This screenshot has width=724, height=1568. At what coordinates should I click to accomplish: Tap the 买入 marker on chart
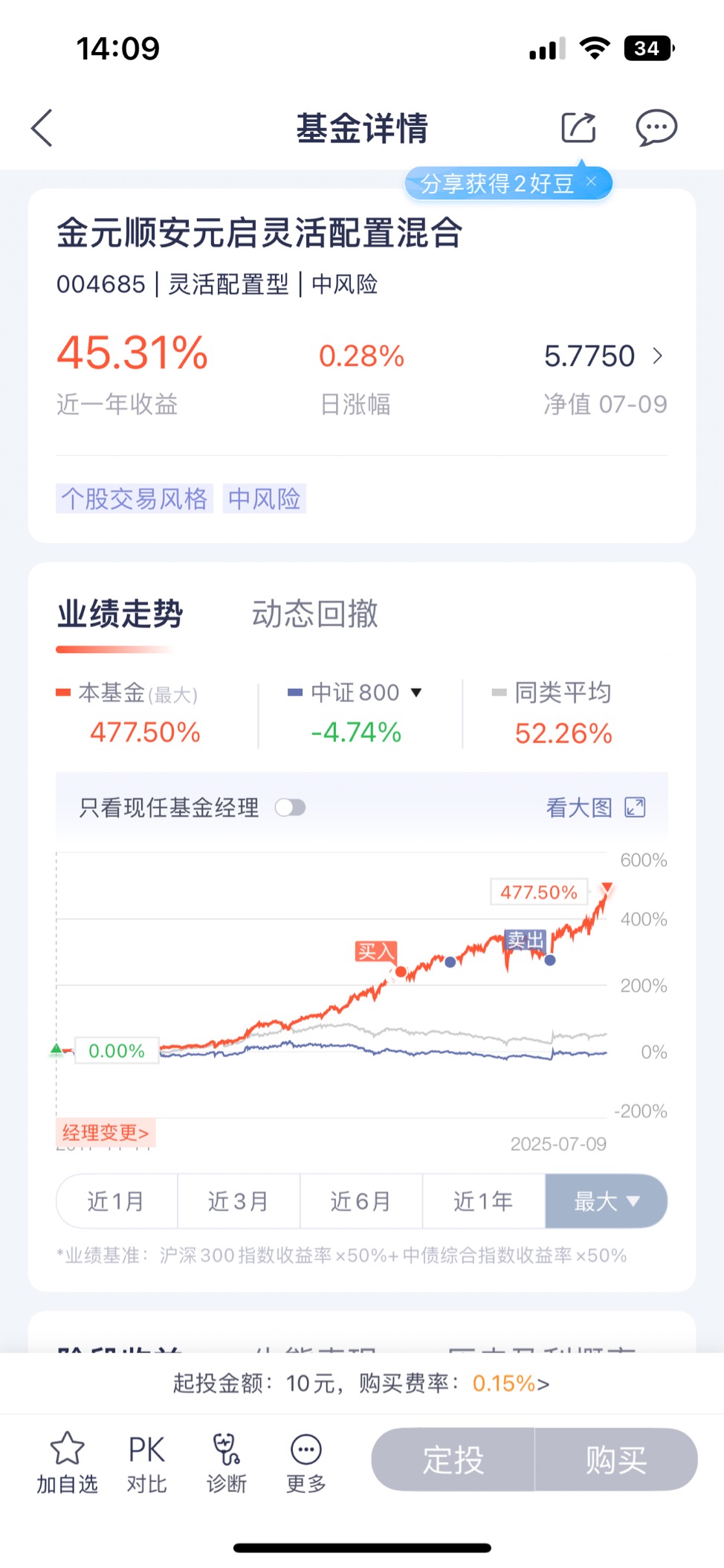(376, 951)
